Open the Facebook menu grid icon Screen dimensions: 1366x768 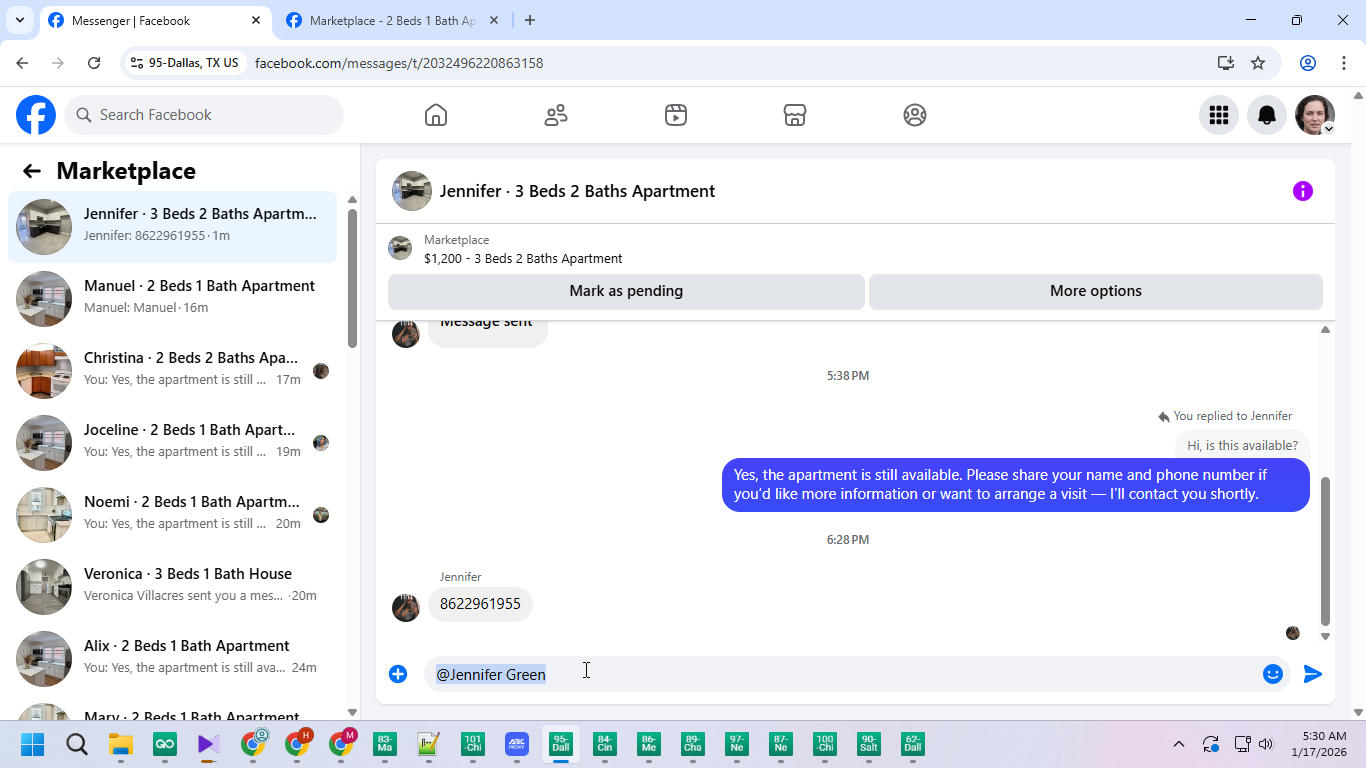(1218, 115)
